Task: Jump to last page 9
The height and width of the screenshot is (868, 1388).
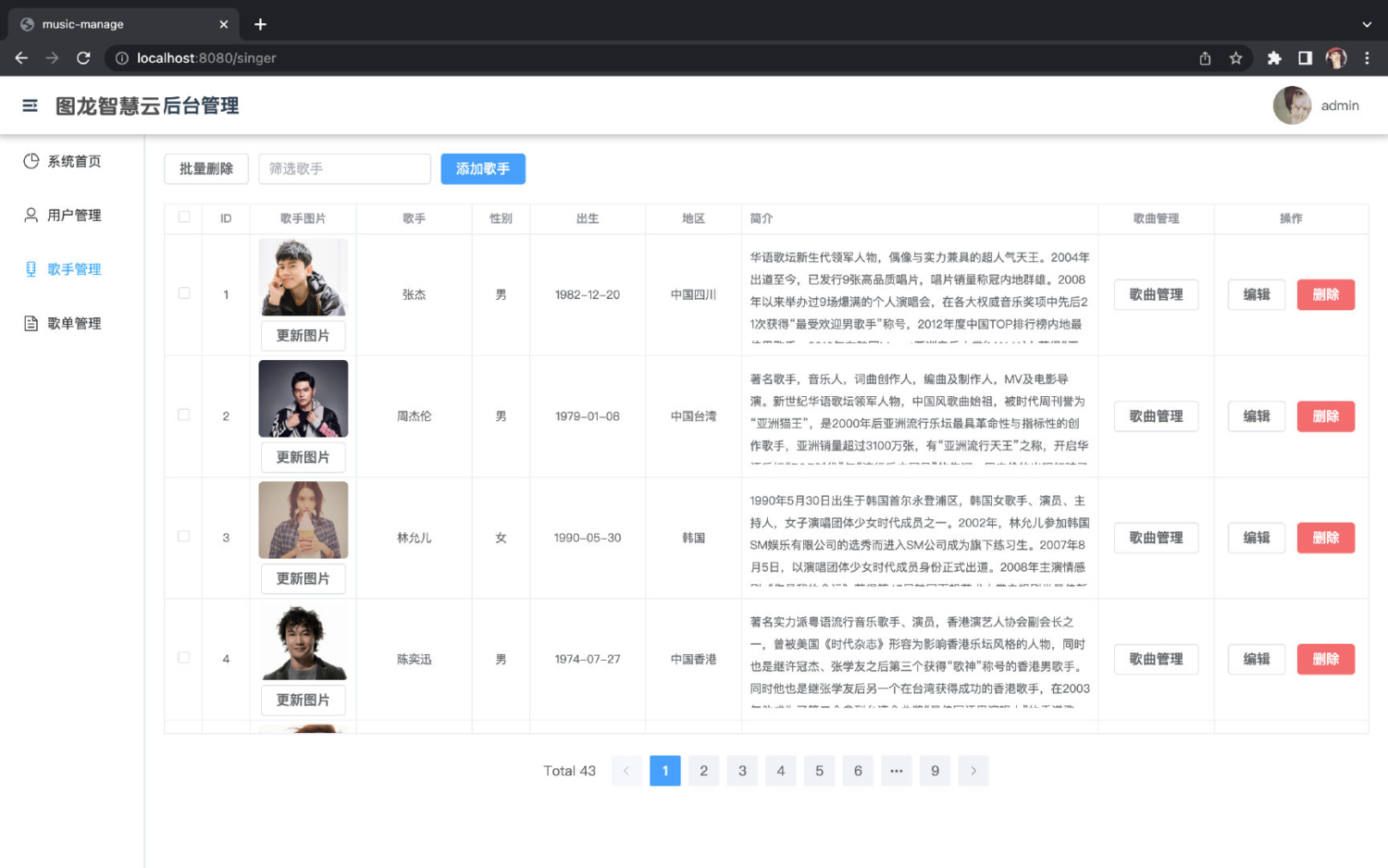Action: (x=935, y=771)
